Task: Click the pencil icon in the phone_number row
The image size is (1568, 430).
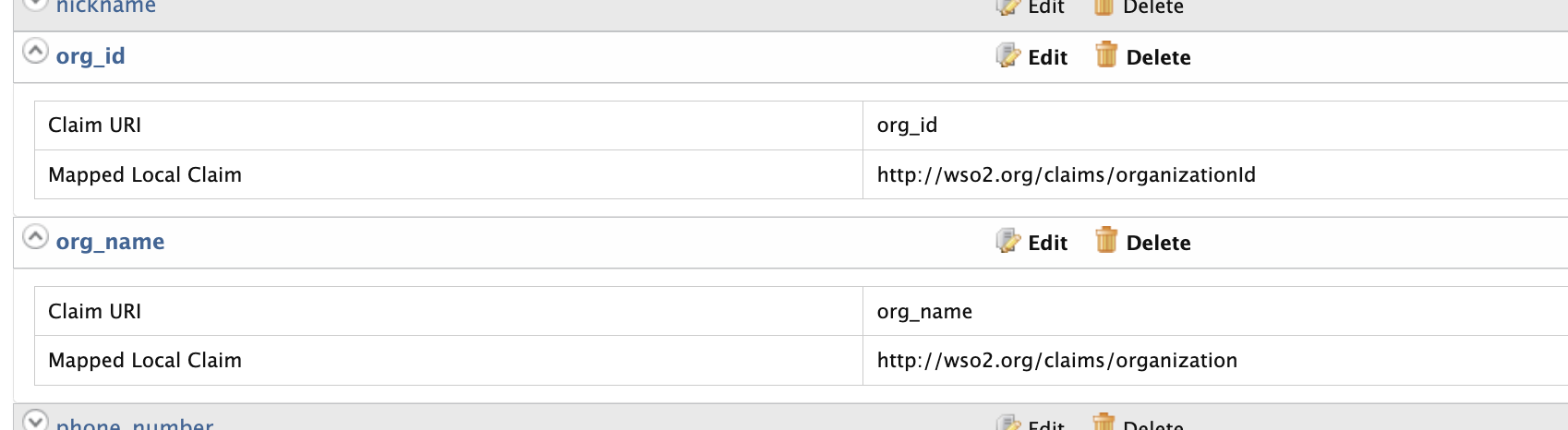Action: coord(1007,424)
